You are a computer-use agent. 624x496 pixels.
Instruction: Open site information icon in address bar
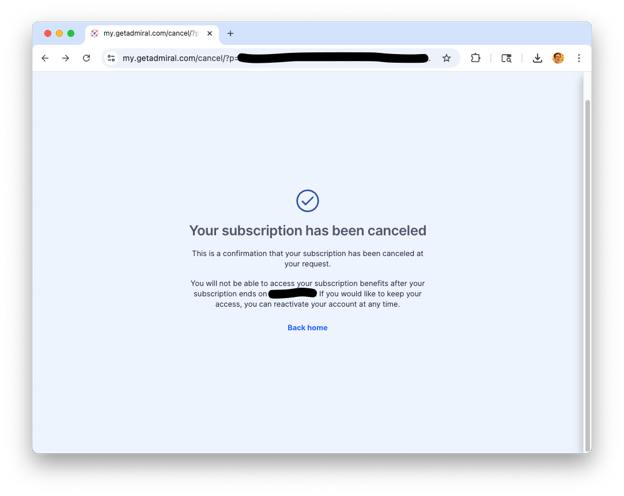[x=111, y=58]
